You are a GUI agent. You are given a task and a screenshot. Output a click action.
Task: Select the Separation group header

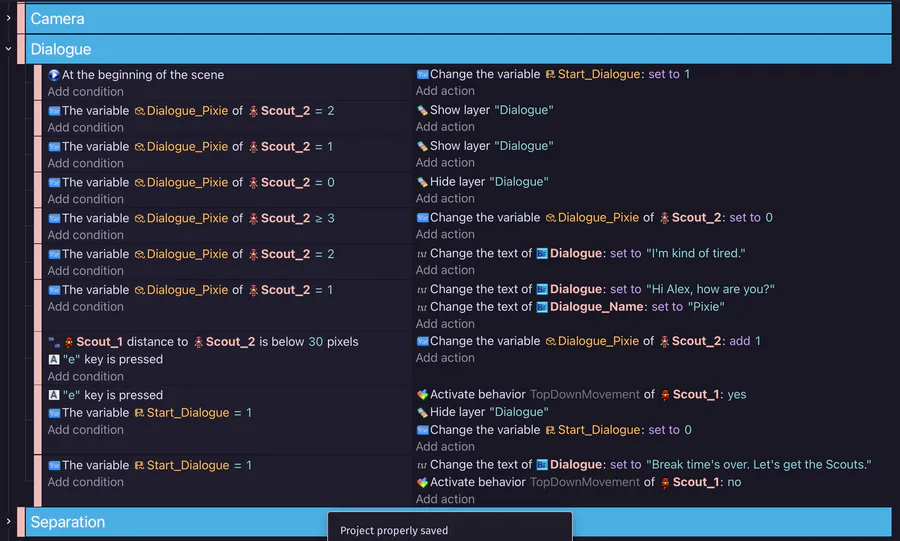tap(458, 521)
